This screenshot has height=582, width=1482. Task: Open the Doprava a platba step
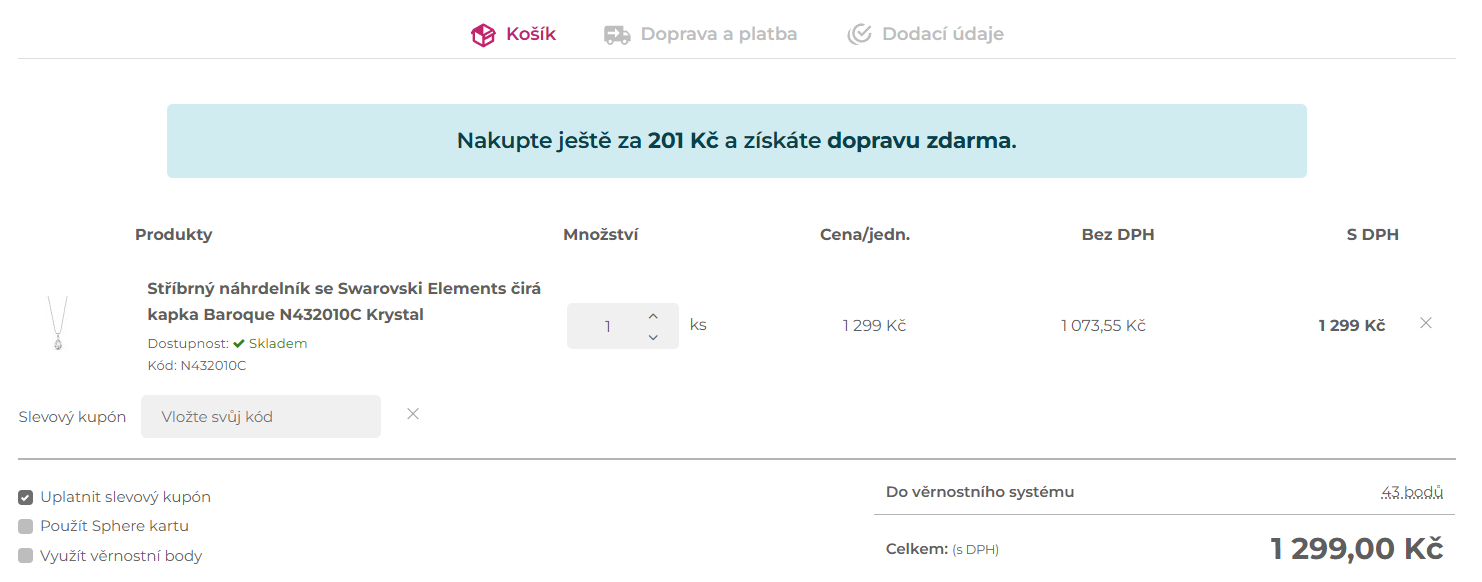(720, 33)
